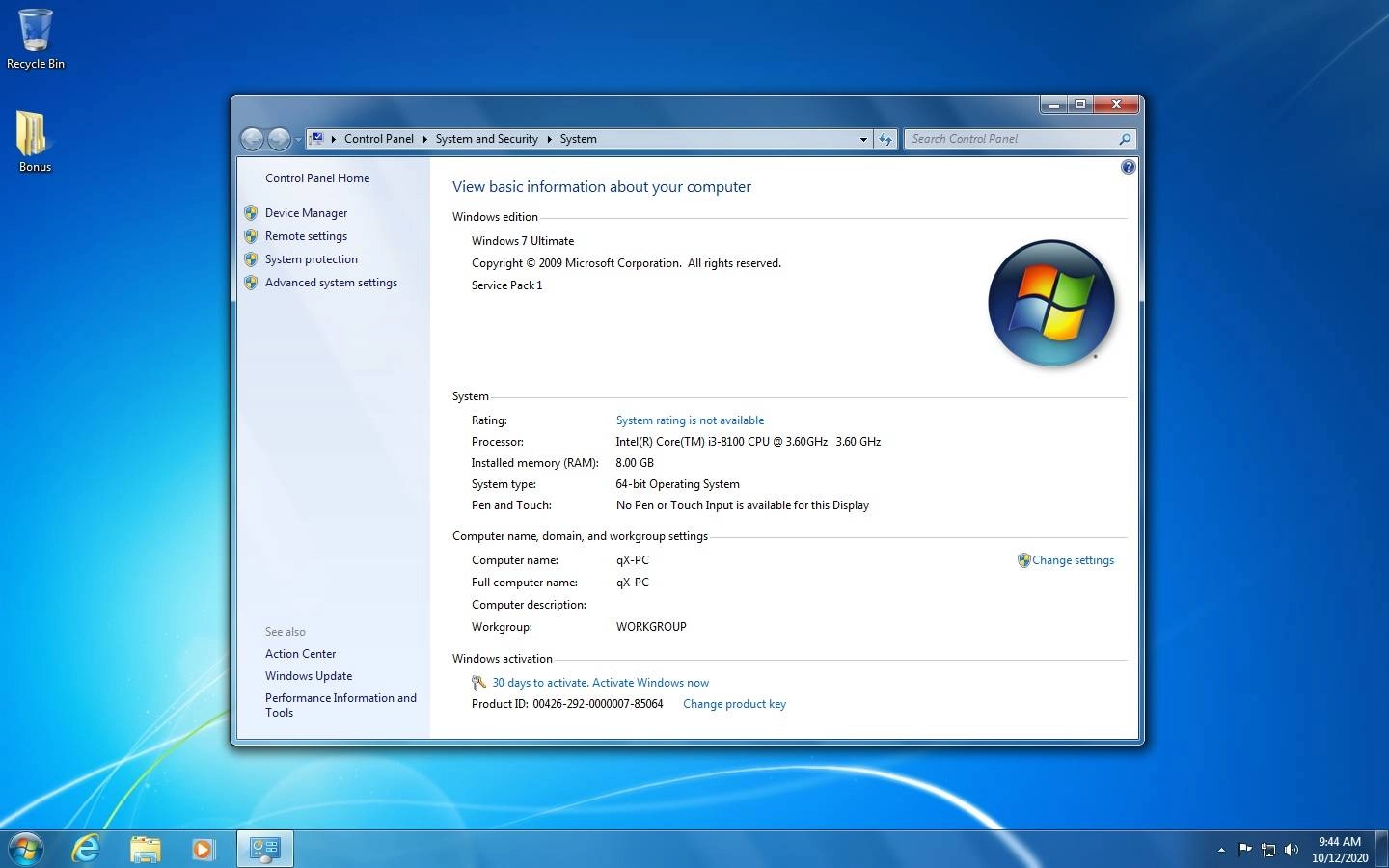Image resolution: width=1389 pixels, height=868 pixels.
Task: Click the volume speaker icon in tray
Action: 1292,850
